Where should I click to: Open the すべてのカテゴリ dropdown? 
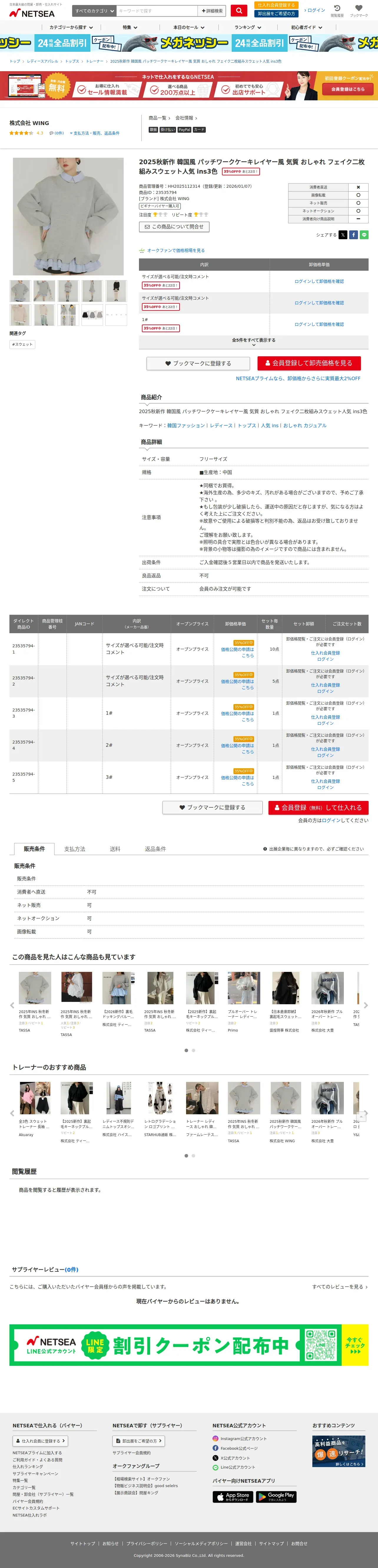(x=94, y=10)
